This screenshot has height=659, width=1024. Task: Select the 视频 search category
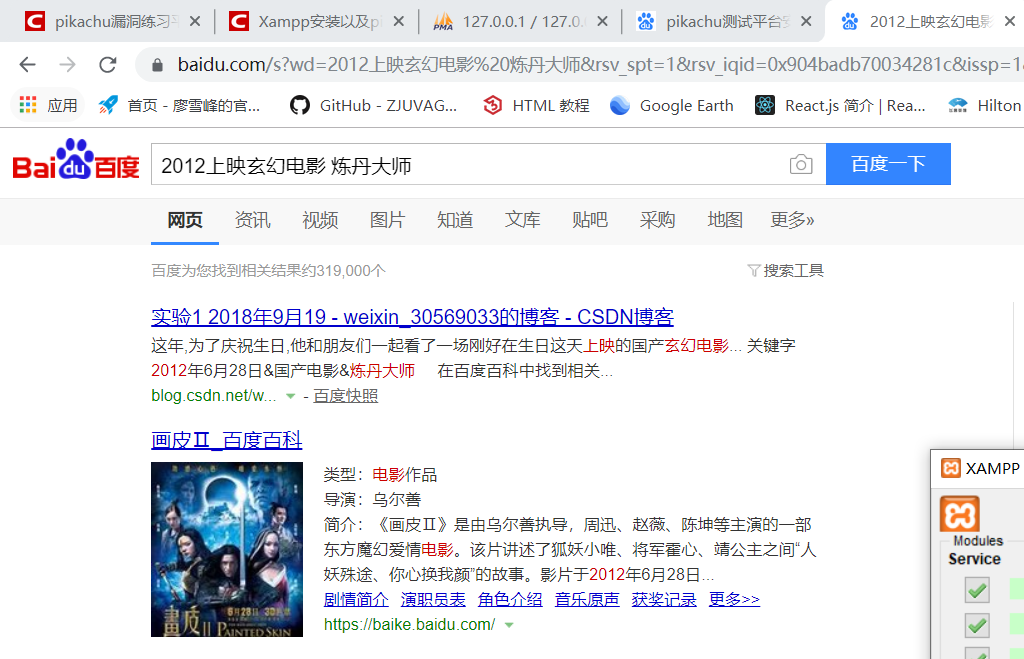320,220
